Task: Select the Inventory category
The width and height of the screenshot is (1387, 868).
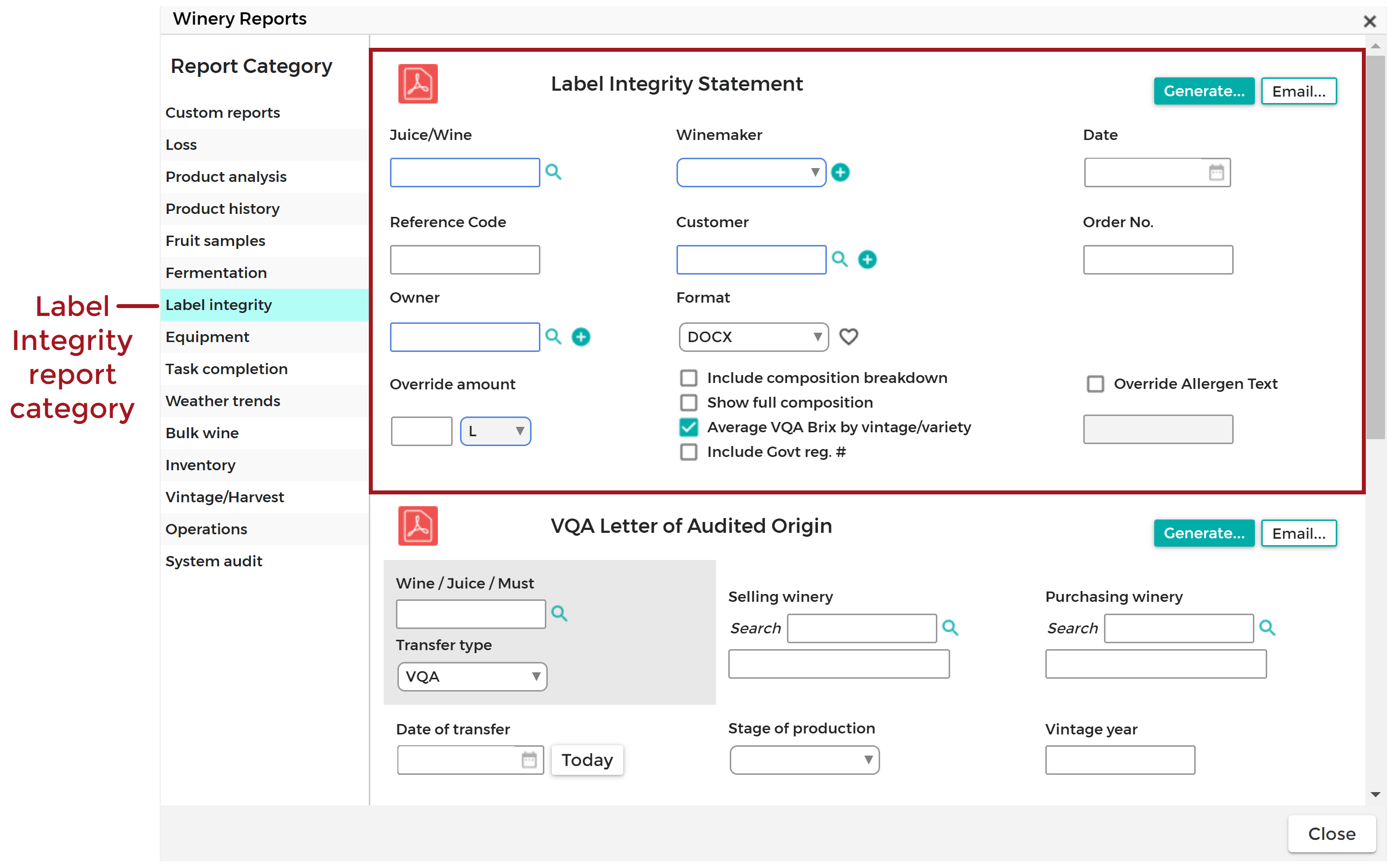Action: point(264,465)
